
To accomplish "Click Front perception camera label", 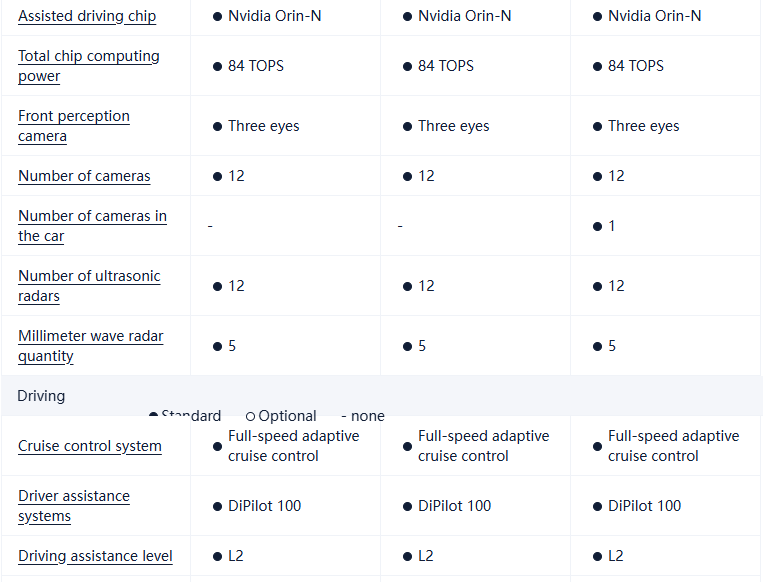I will [x=74, y=126].
